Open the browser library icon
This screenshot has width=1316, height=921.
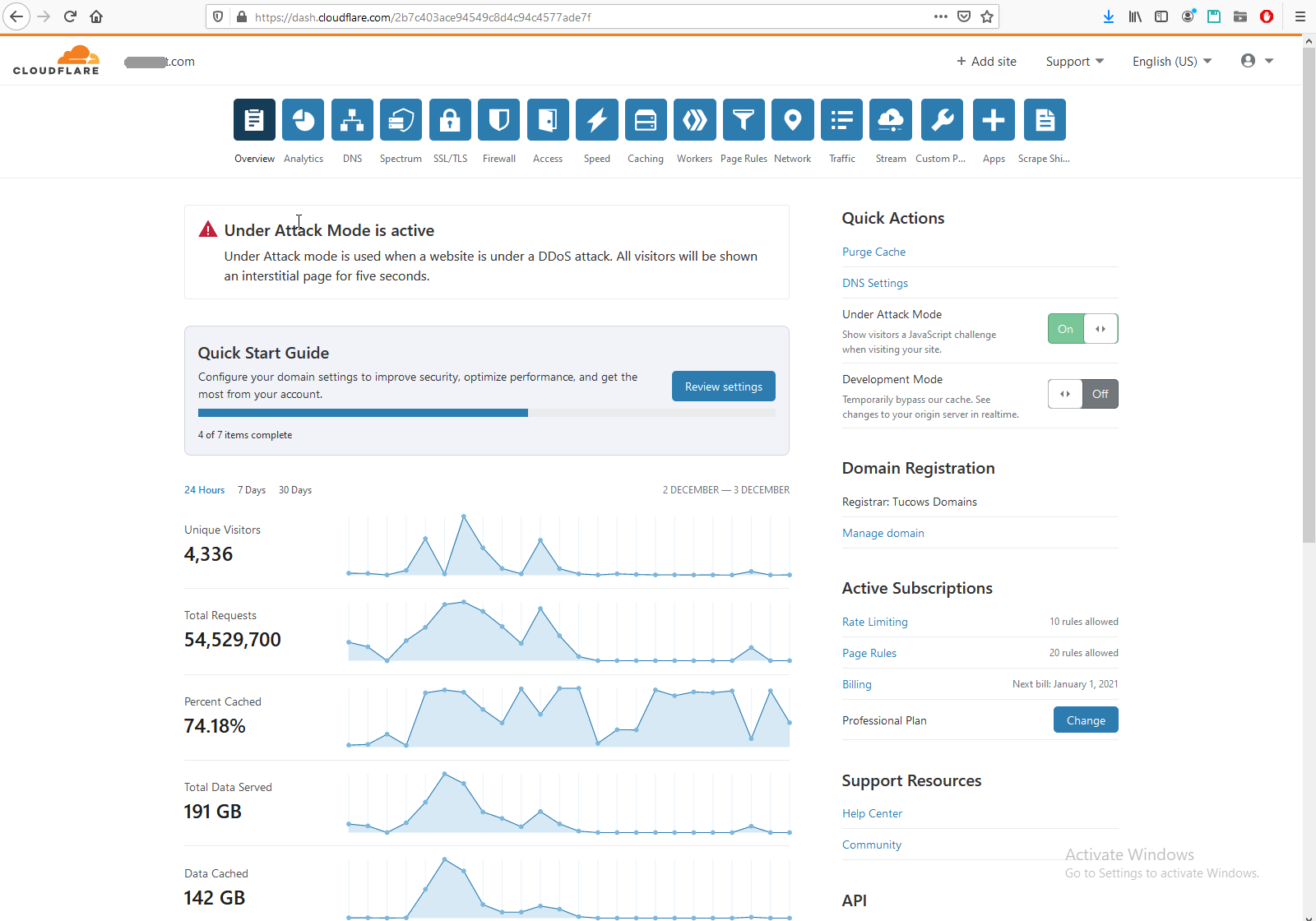tap(1135, 16)
